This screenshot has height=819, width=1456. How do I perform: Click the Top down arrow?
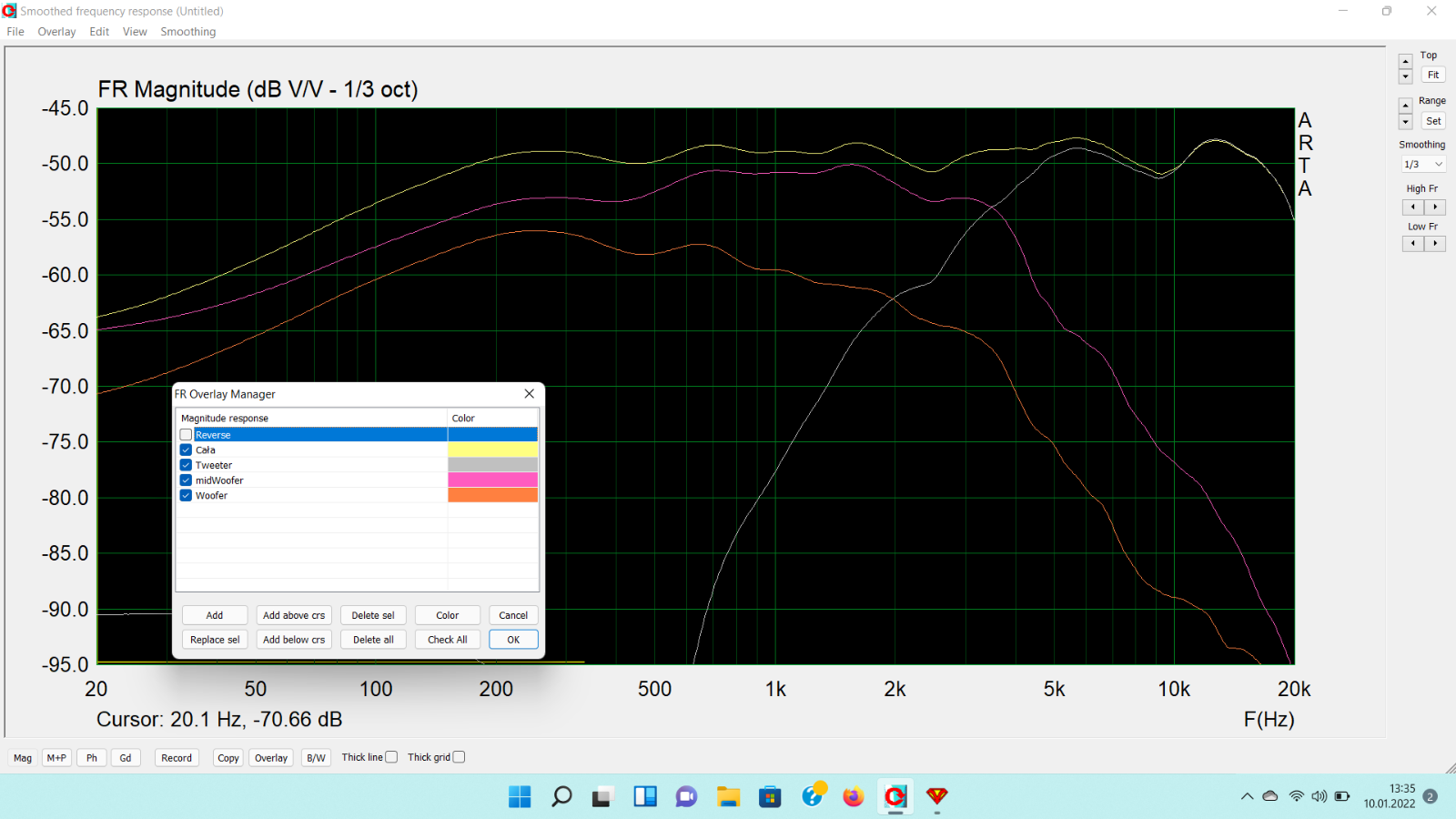coord(1406,76)
